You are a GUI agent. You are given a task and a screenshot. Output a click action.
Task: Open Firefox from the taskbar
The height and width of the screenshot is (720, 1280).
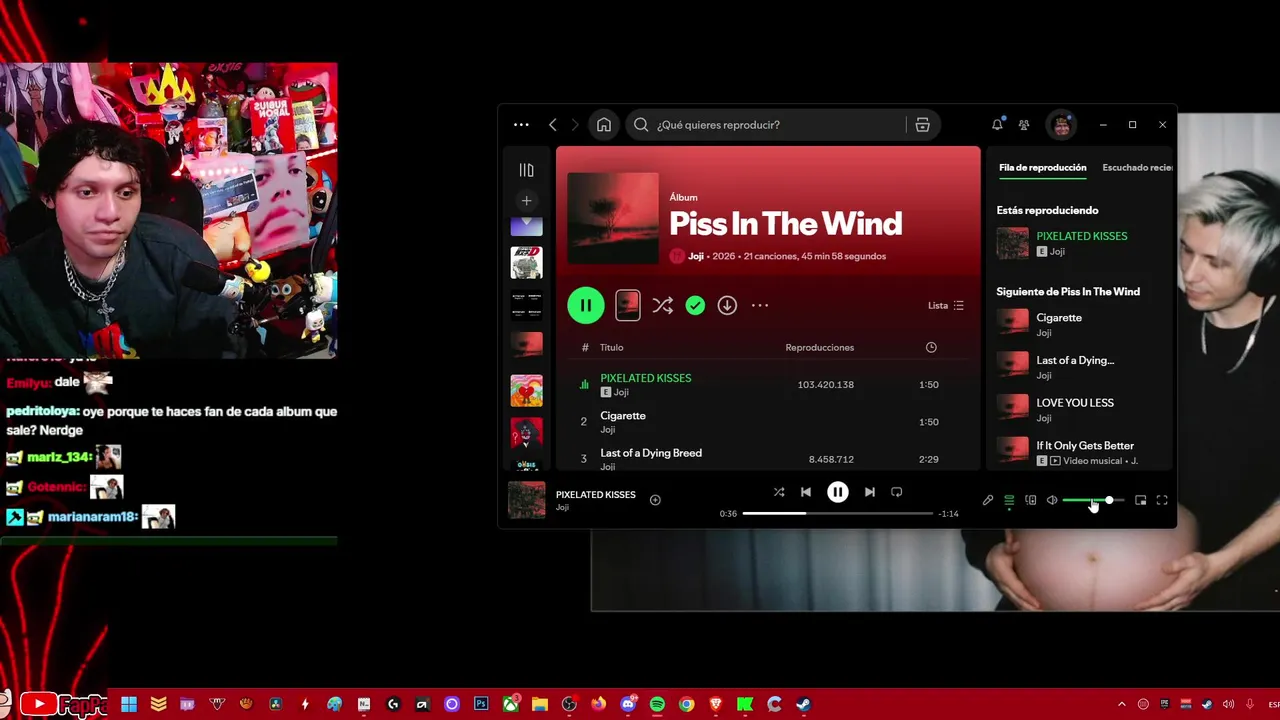tap(598, 704)
